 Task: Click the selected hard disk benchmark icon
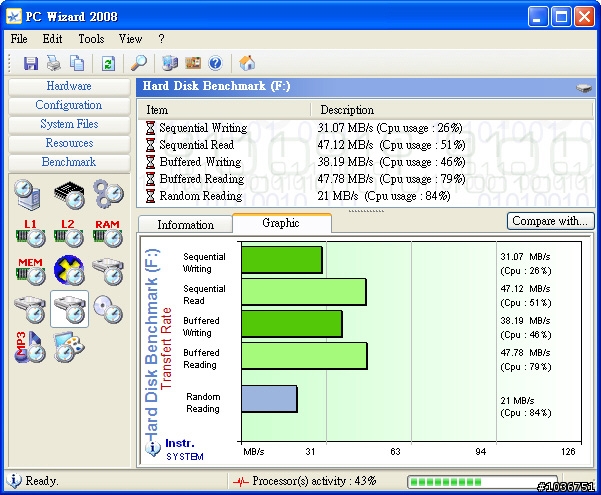point(69,309)
